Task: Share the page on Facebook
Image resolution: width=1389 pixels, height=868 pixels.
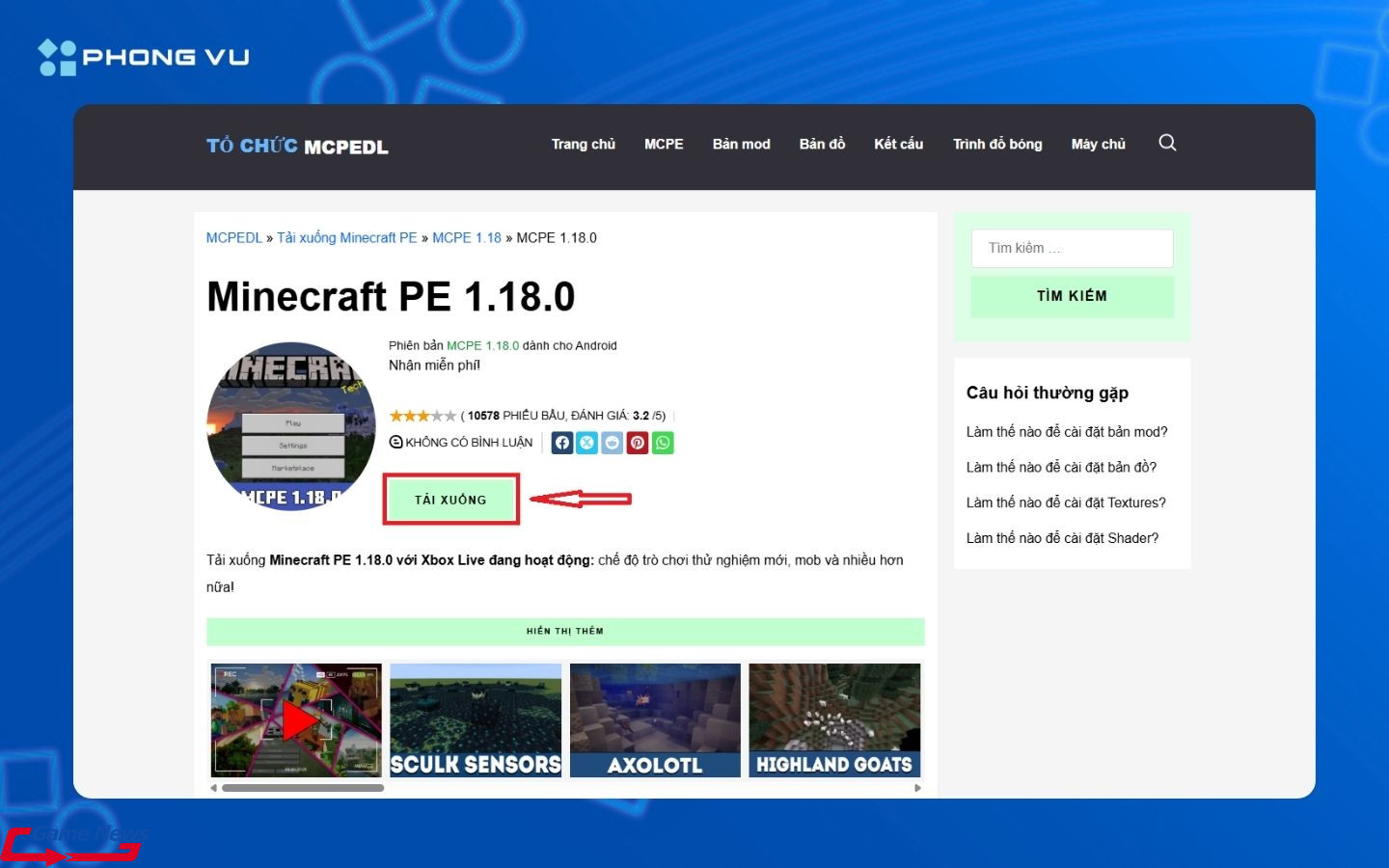Action: [562, 443]
